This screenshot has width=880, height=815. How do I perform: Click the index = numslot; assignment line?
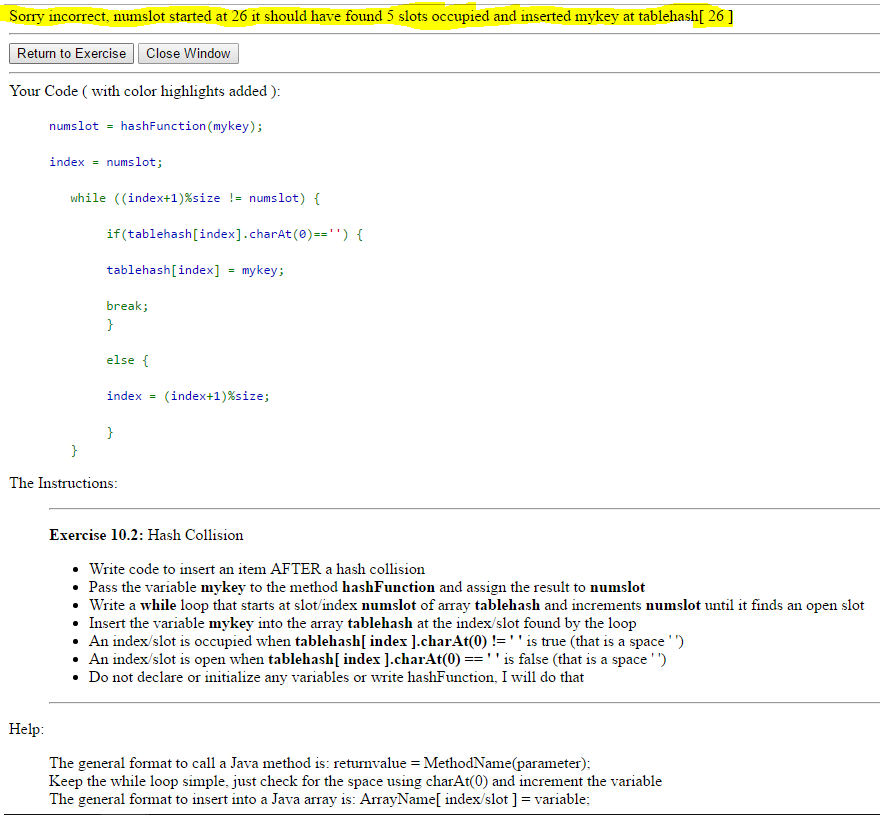(100, 161)
